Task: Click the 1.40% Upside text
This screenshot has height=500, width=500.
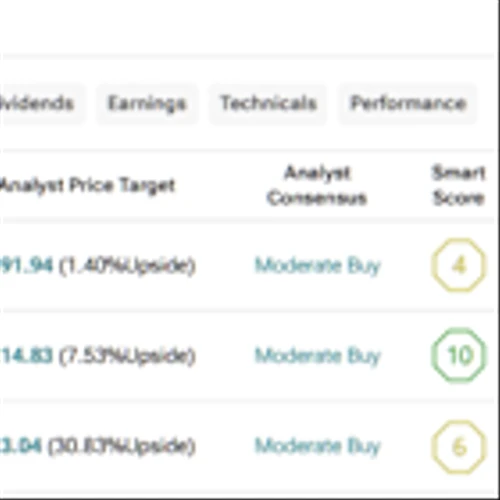Action: (127, 266)
